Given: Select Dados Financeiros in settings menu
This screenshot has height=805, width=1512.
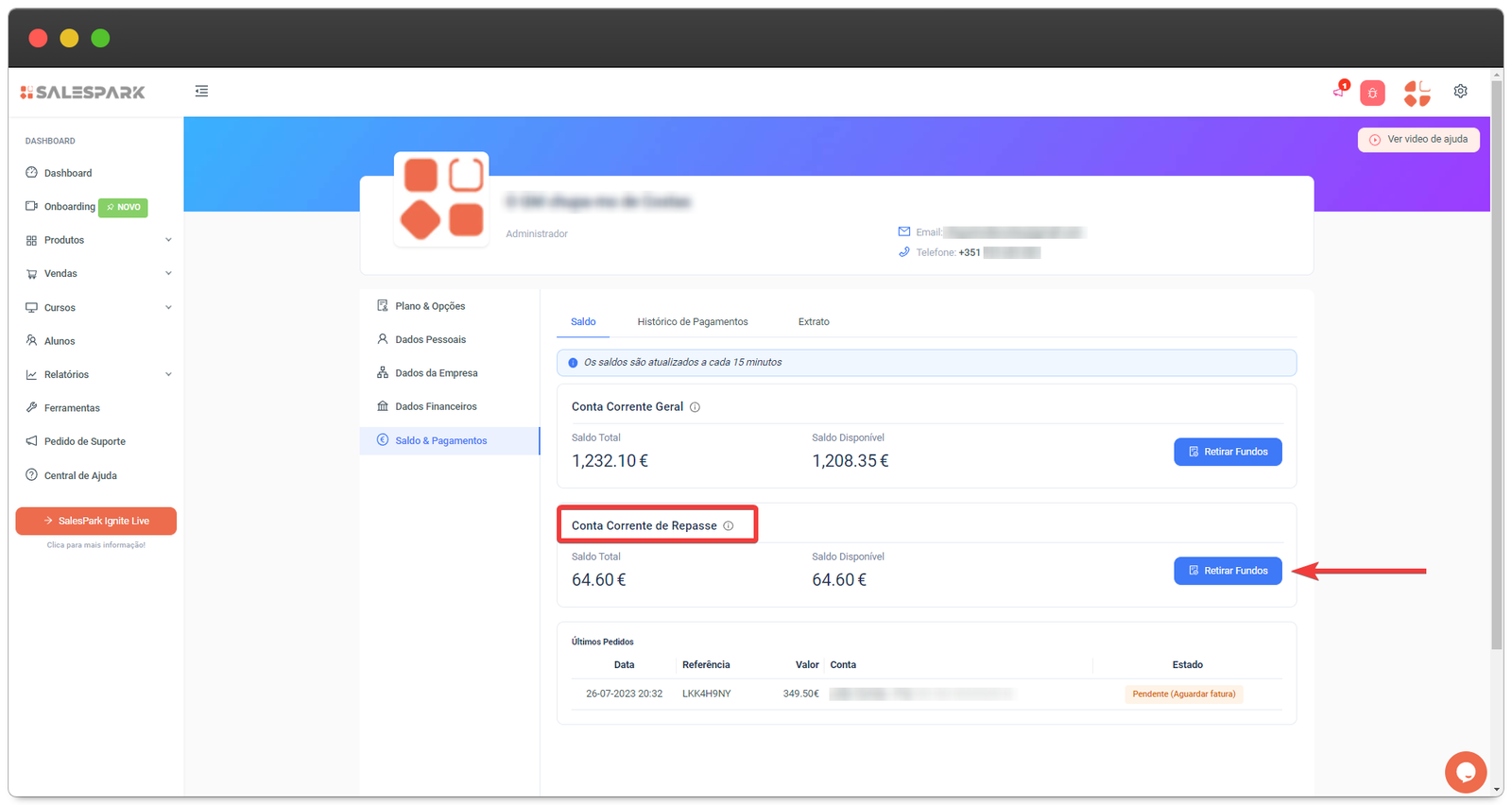Looking at the screenshot, I should [x=436, y=407].
